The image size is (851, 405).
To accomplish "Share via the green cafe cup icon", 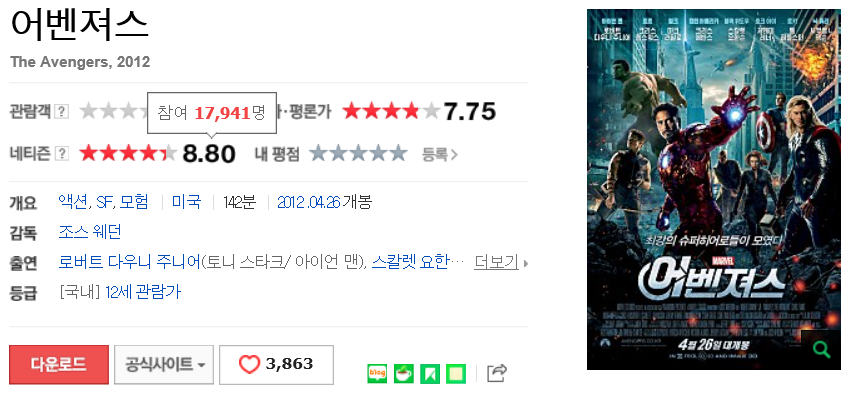I will [404, 374].
